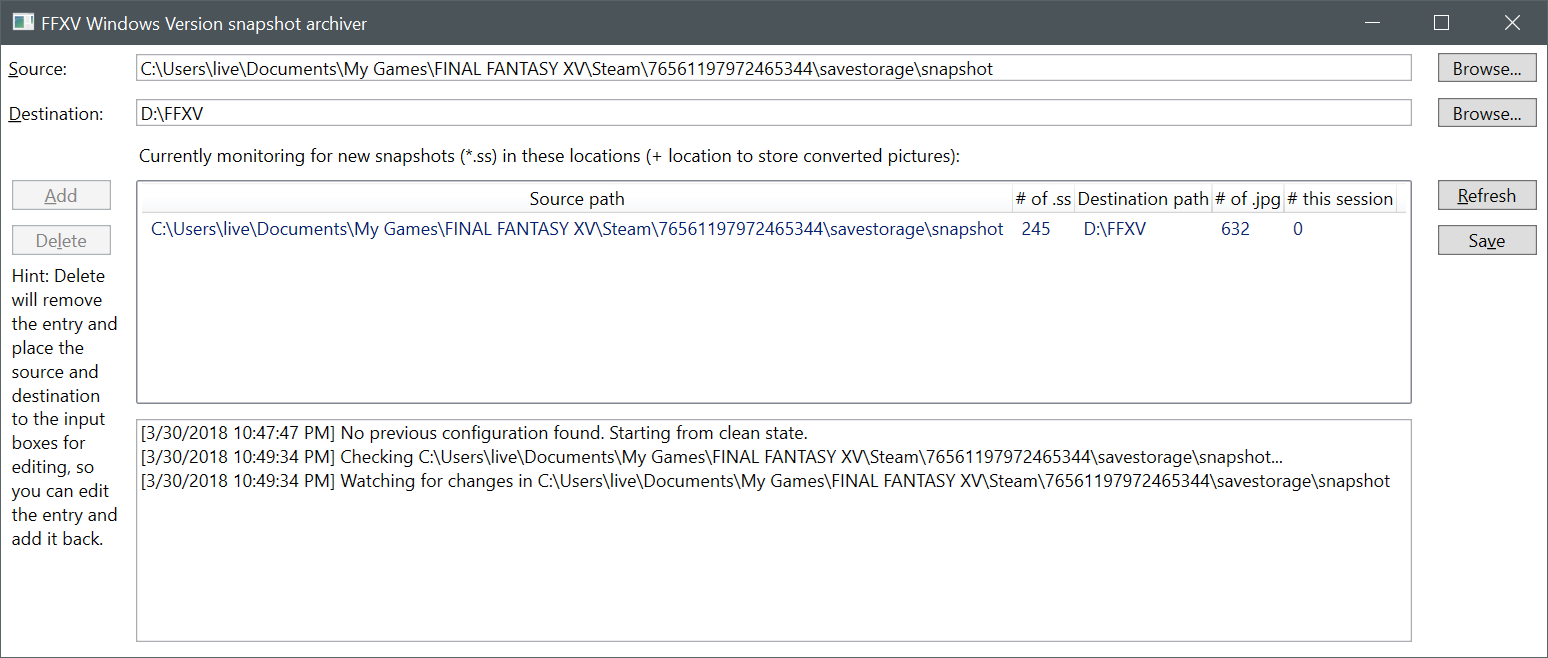Click the 'Watching for changes' log line
Viewport: 1548px width, 658px height.
pos(766,481)
